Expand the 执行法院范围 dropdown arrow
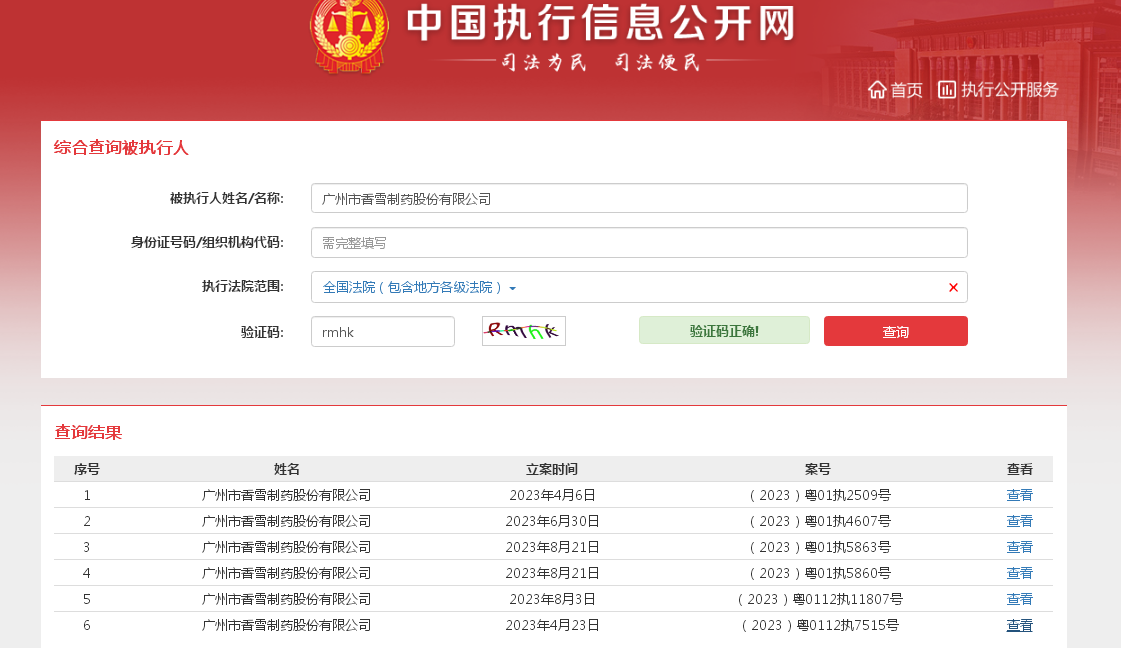Image resolution: width=1121 pixels, height=648 pixels. coord(513,289)
